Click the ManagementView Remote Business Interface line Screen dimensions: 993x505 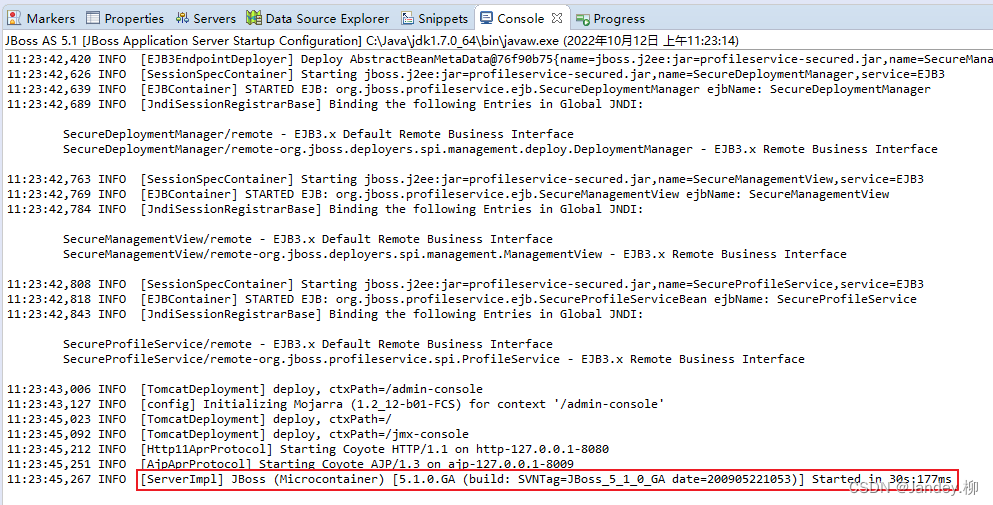coord(454,254)
